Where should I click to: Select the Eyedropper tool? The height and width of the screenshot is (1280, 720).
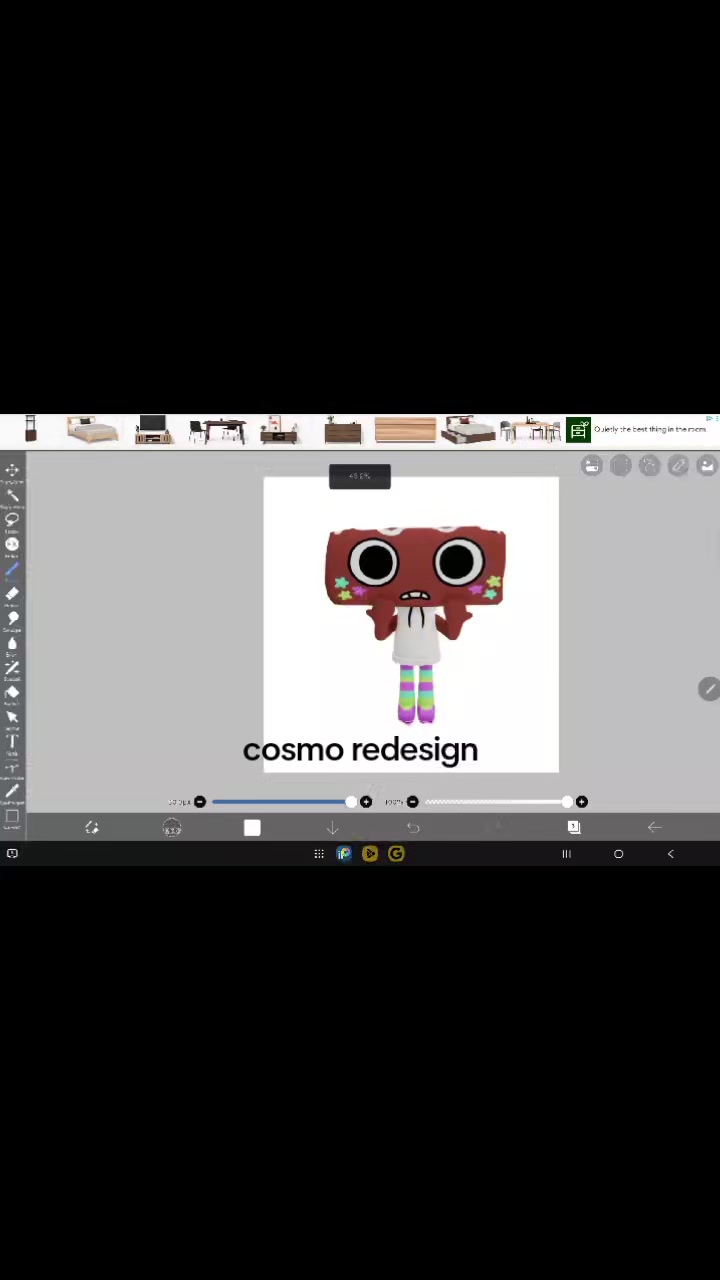click(12, 791)
